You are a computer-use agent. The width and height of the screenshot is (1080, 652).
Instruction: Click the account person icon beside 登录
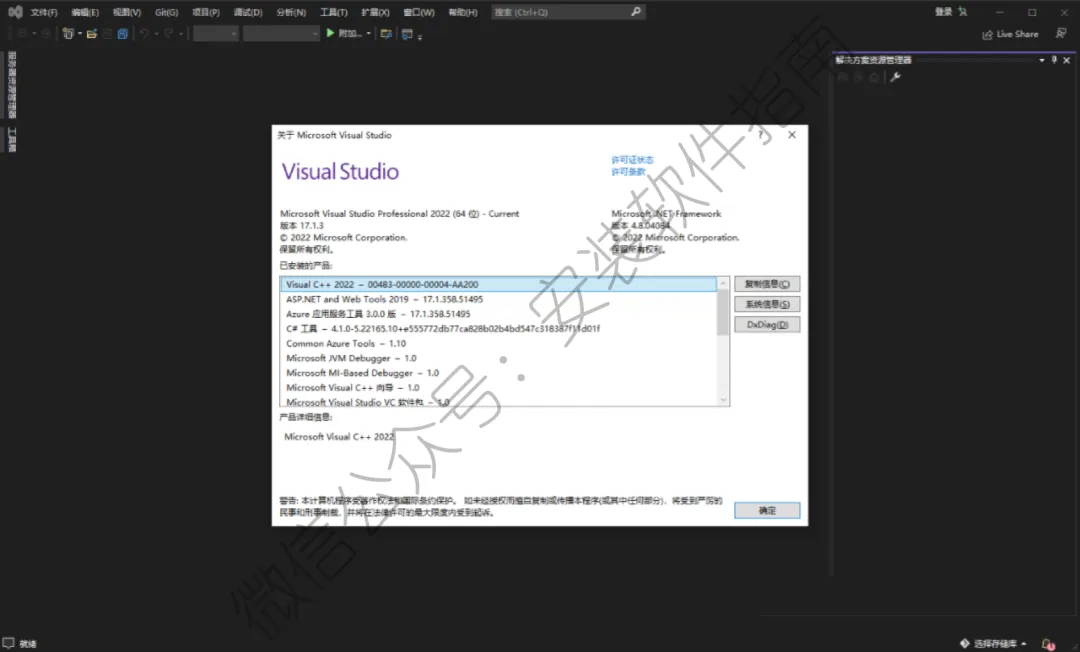point(963,12)
